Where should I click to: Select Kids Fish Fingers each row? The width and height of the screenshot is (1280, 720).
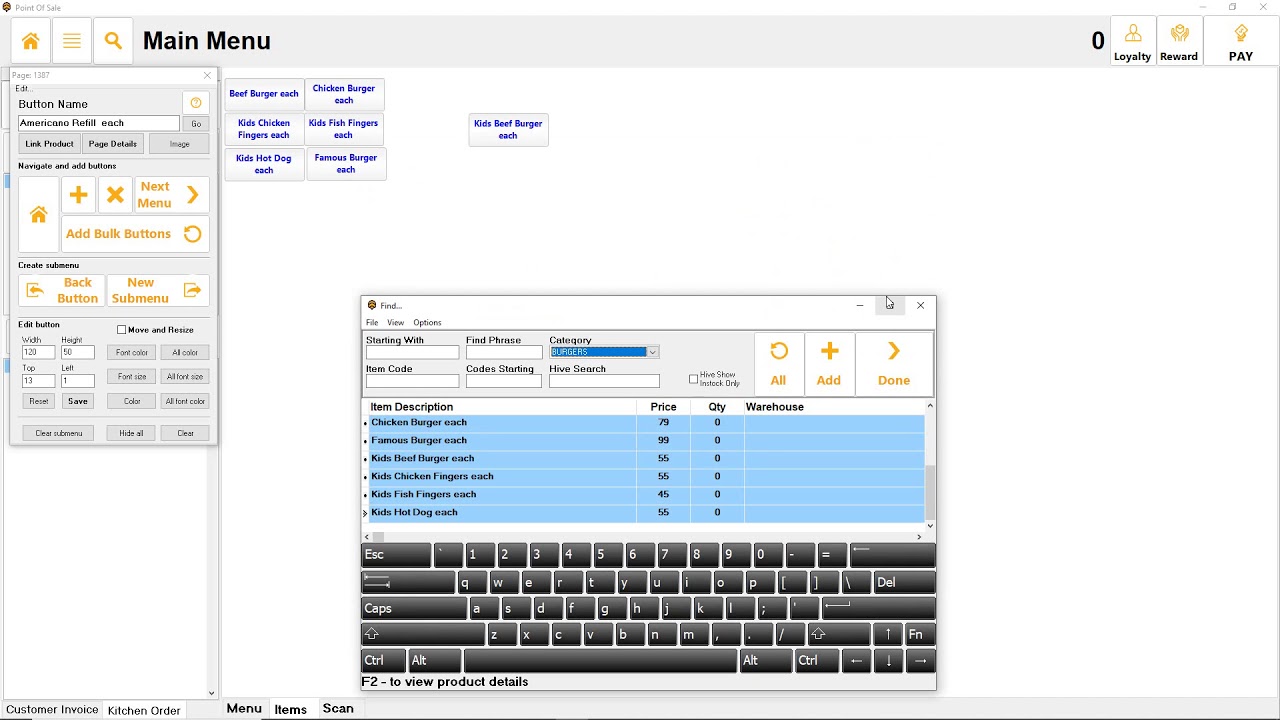coord(645,494)
